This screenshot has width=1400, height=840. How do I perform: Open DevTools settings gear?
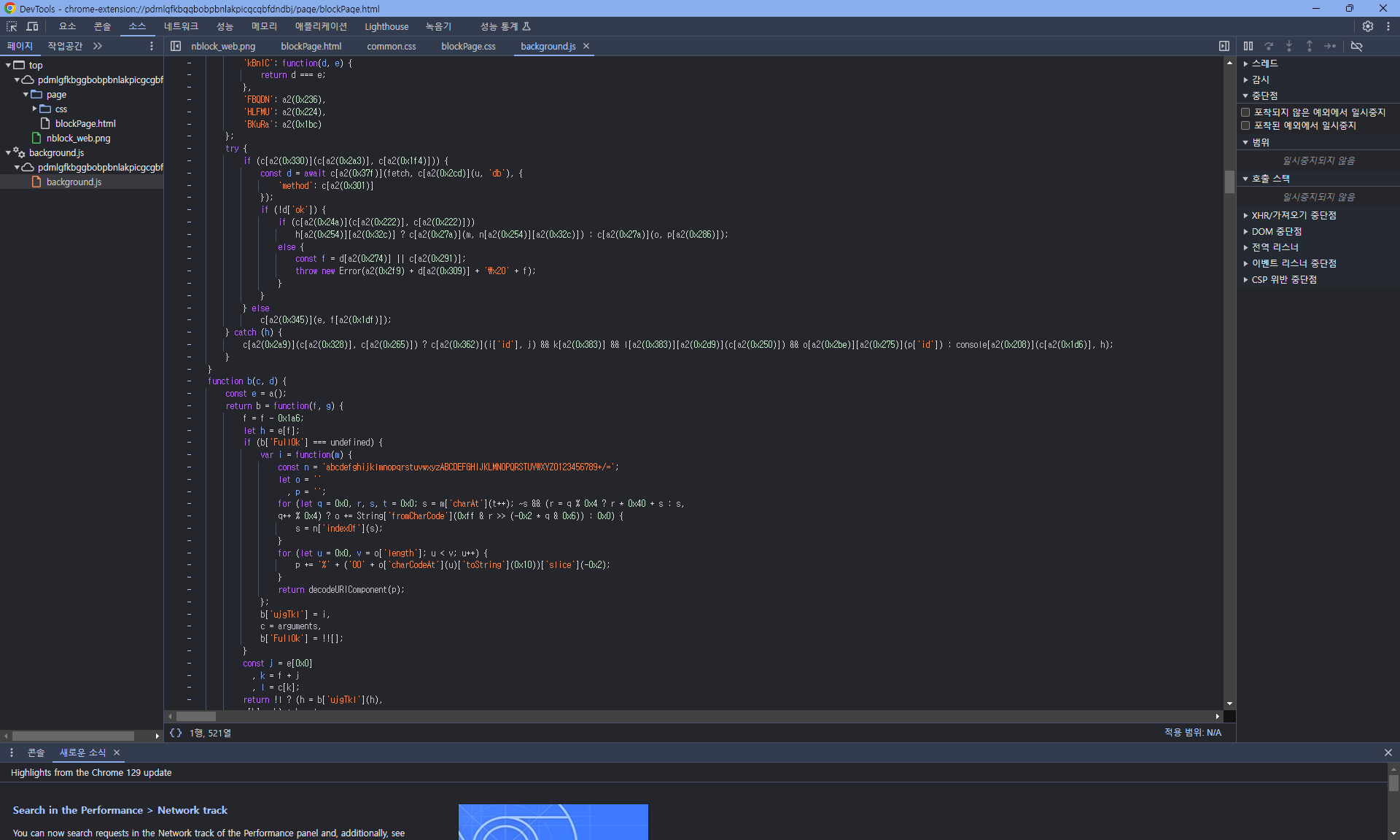(1368, 26)
